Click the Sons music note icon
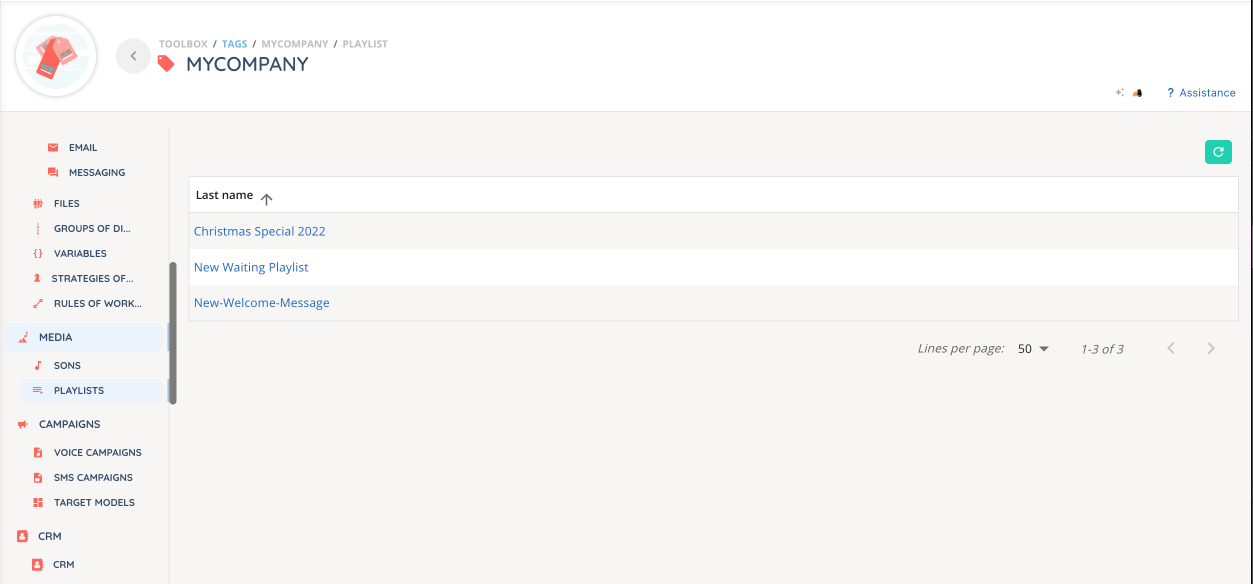1253x584 pixels. coord(38,366)
